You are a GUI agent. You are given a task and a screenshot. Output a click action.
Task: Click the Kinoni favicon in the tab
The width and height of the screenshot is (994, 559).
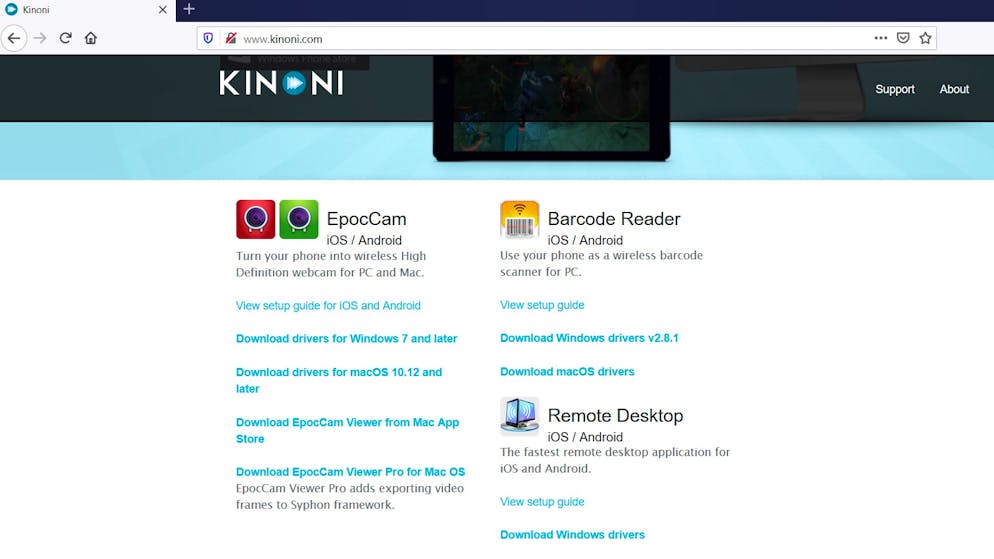click(11, 10)
